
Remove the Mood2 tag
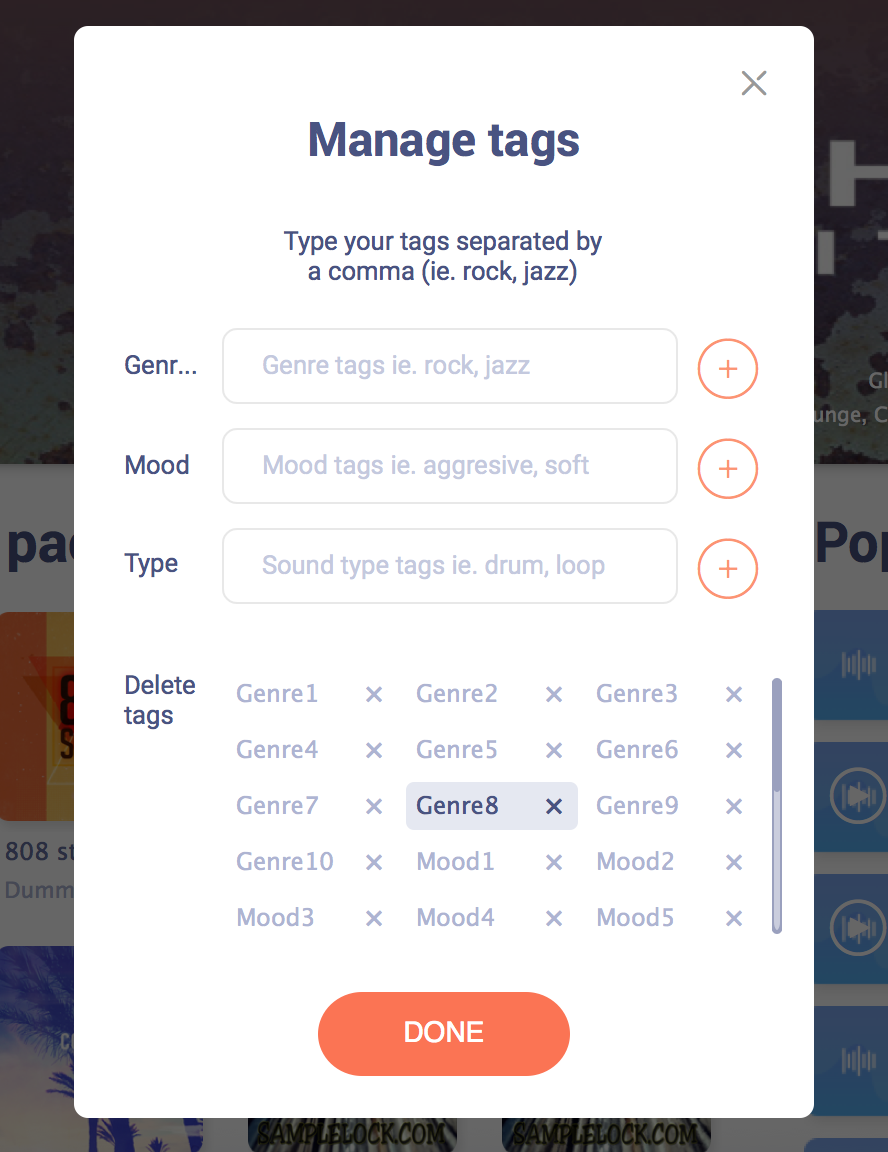coord(734,863)
